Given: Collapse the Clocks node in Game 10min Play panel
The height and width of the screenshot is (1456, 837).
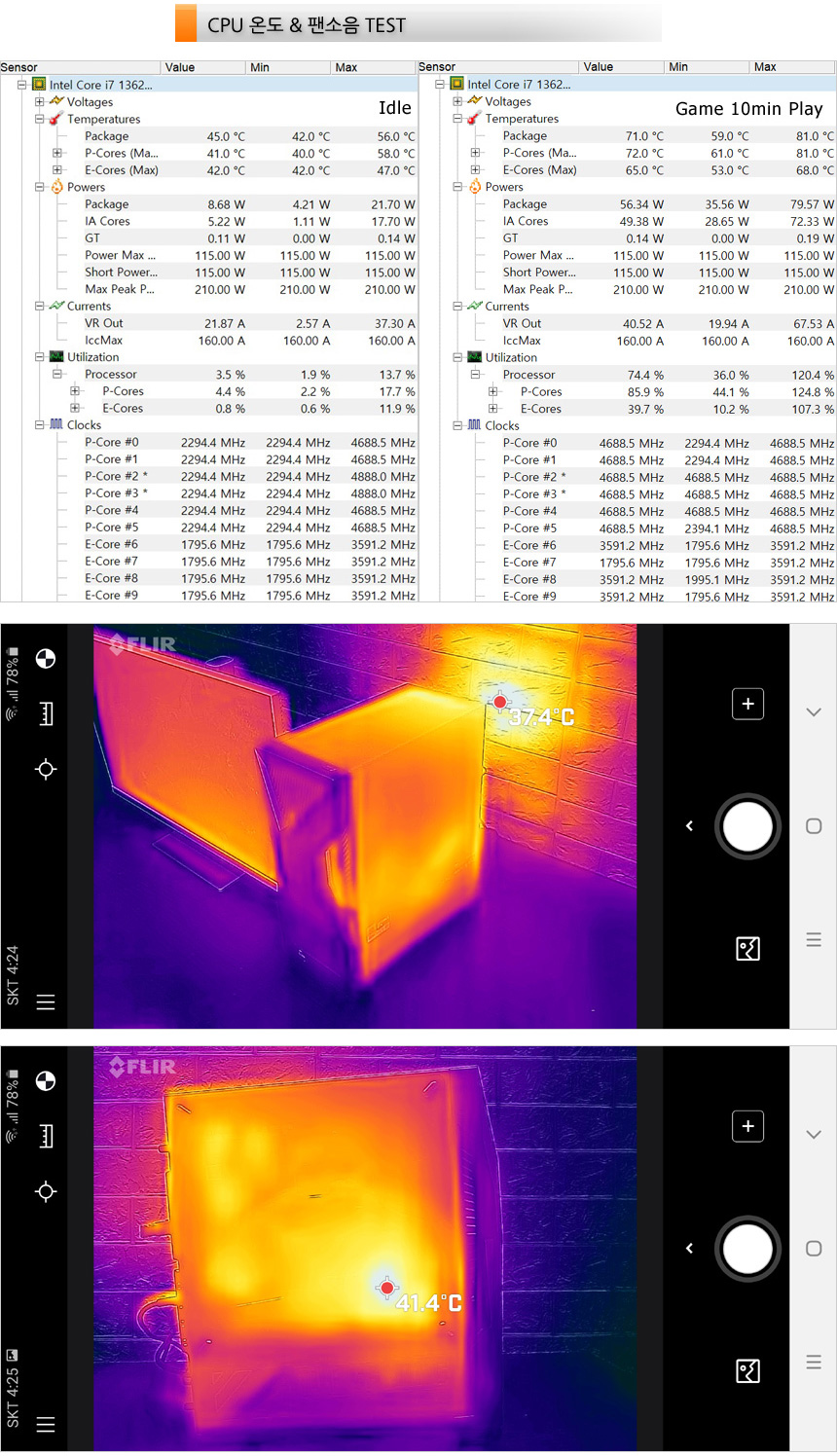Looking at the screenshot, I should click(x=457, y=425).
